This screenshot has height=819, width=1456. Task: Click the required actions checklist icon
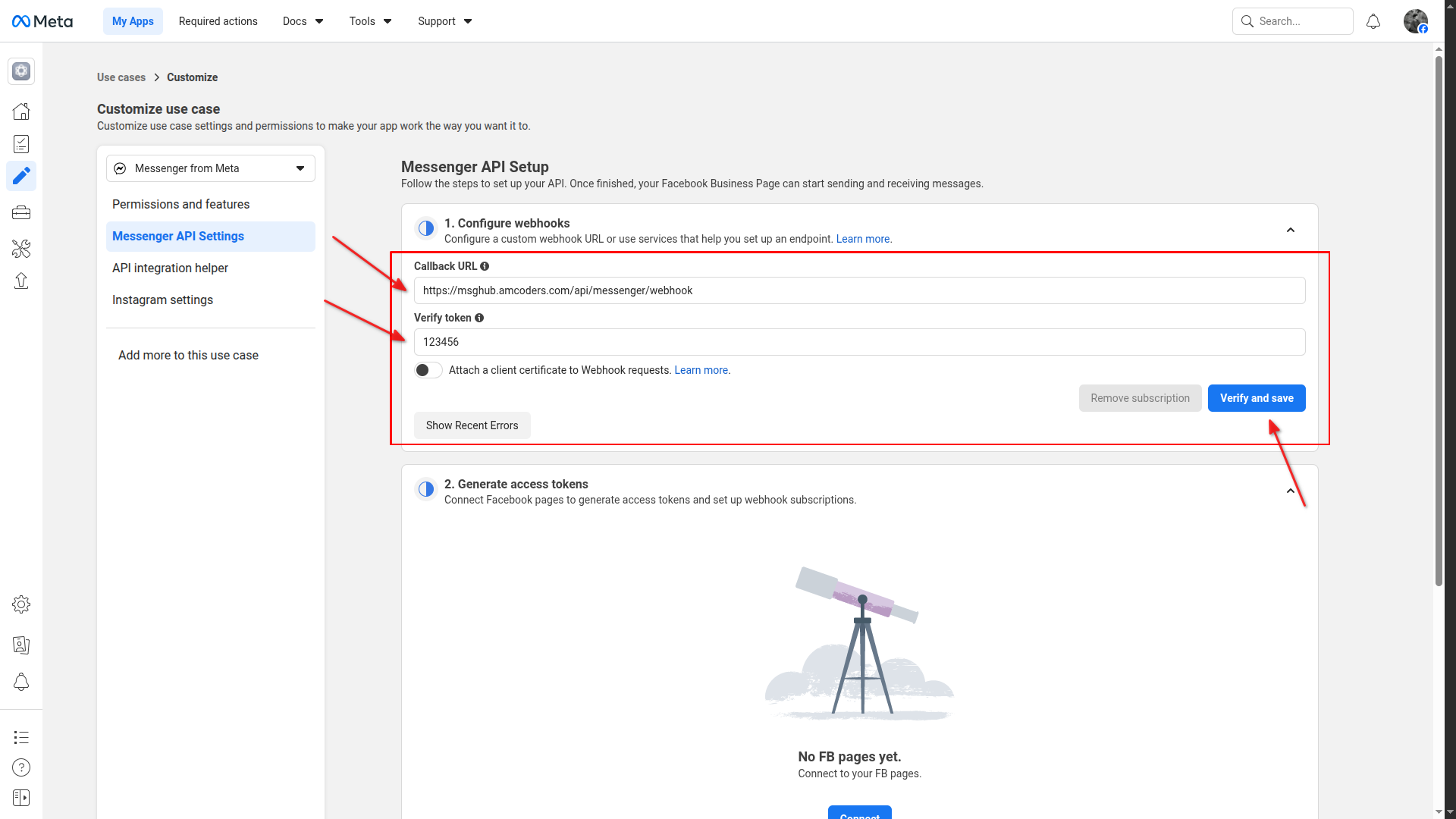pyautogui.click(x=21, y=144)
